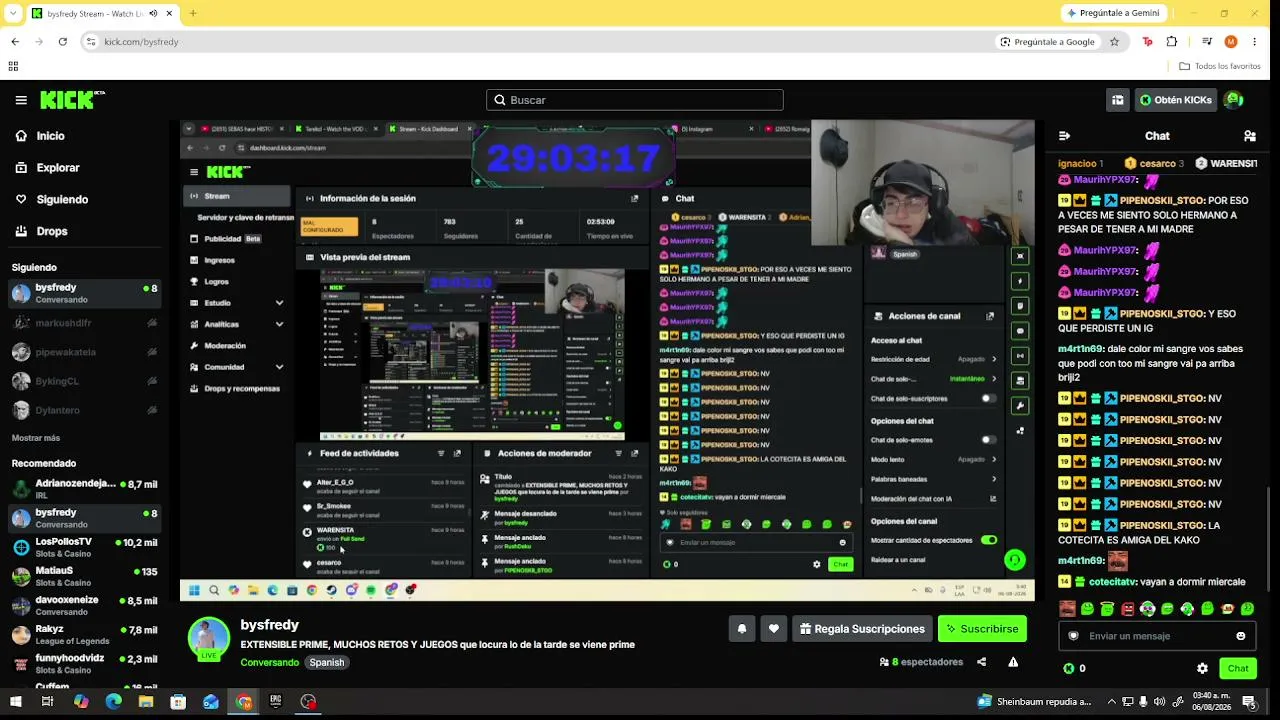This screenshot has height=720, width=1280.
Task: Mute the bysfredy Stream tab audio icon
Action: click(x=153, y=13)
